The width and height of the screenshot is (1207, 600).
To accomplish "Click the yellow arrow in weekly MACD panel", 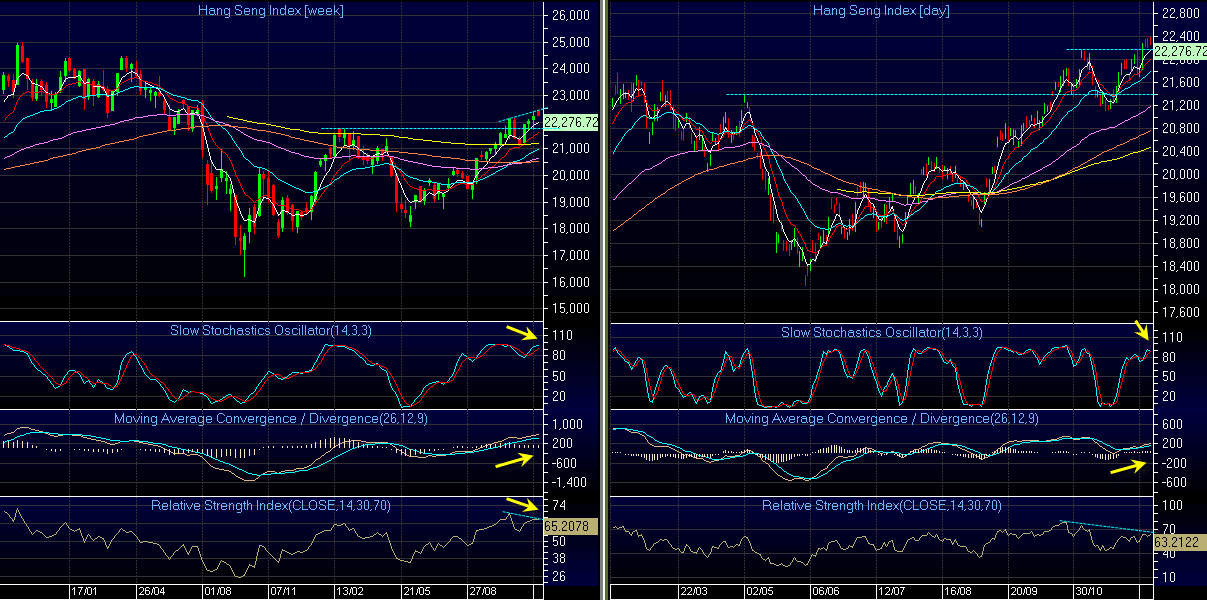I will point(513,460).
